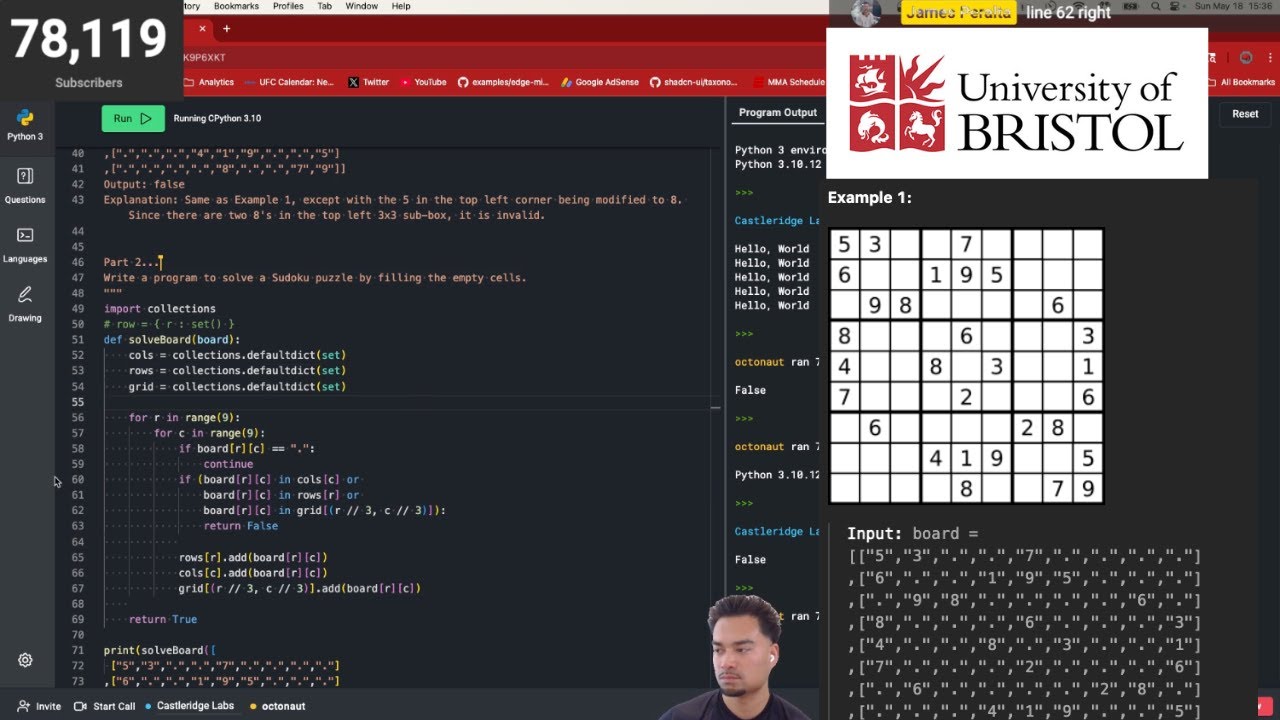Click 'def solveBoard(board):' on line 51
Viewport: 1280px width, 720px height.
(x=172, y=340)
